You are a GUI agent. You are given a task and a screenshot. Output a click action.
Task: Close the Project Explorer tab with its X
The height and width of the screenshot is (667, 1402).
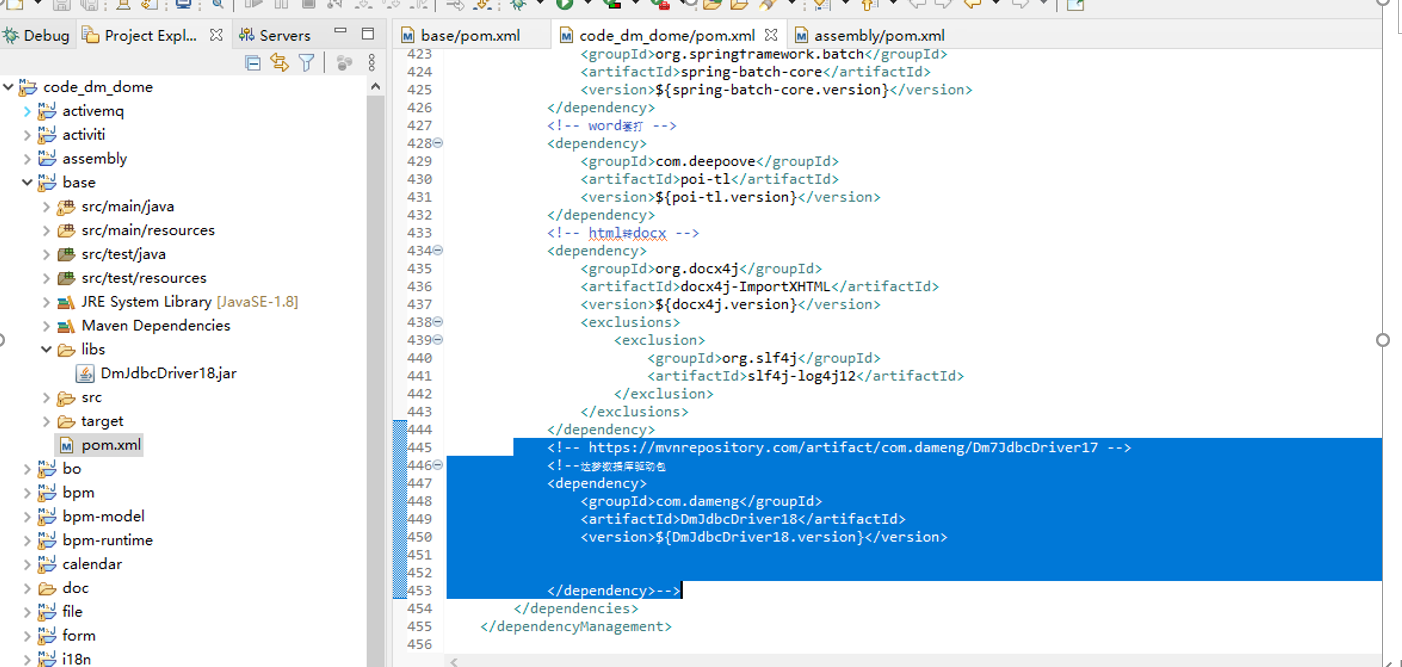216,35
